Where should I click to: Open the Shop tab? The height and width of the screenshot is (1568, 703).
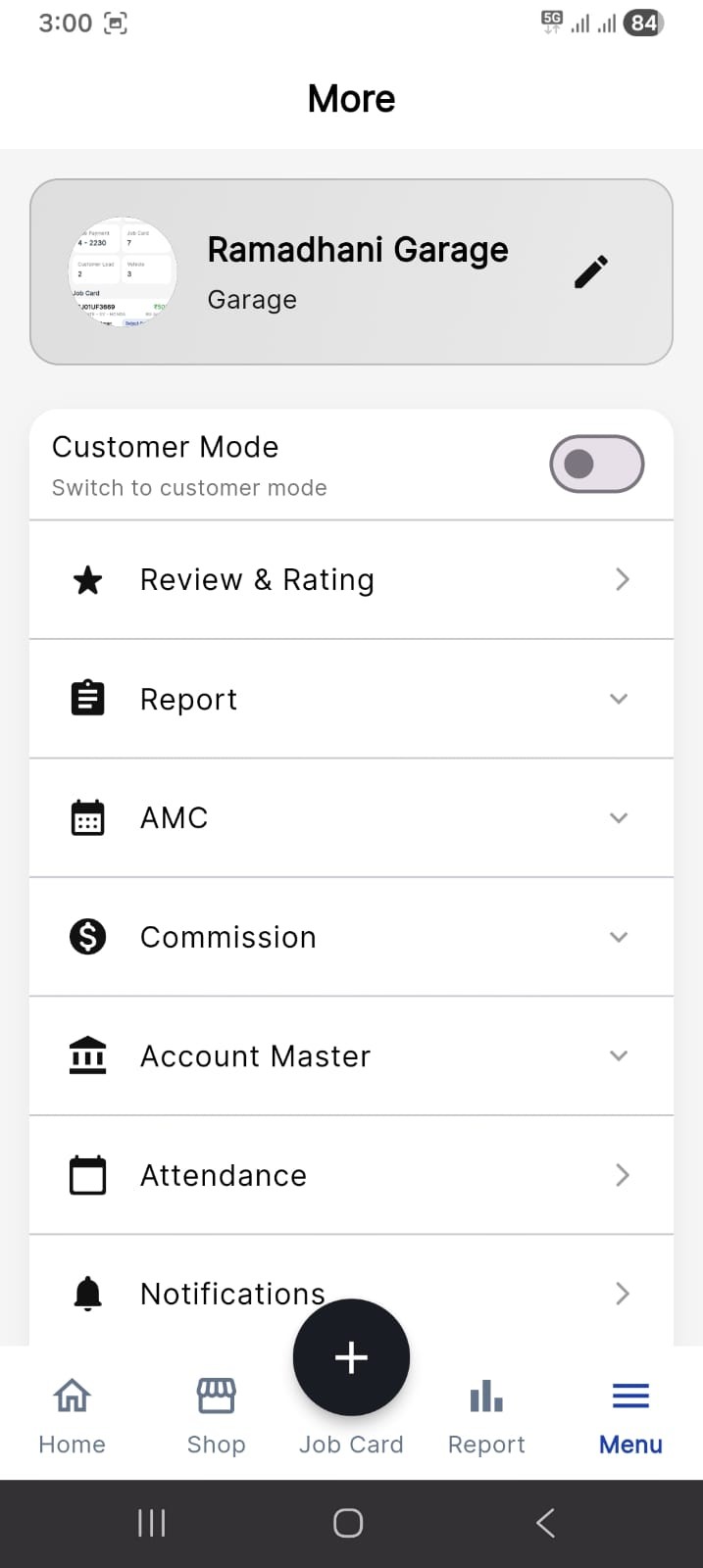point(216,1413)
